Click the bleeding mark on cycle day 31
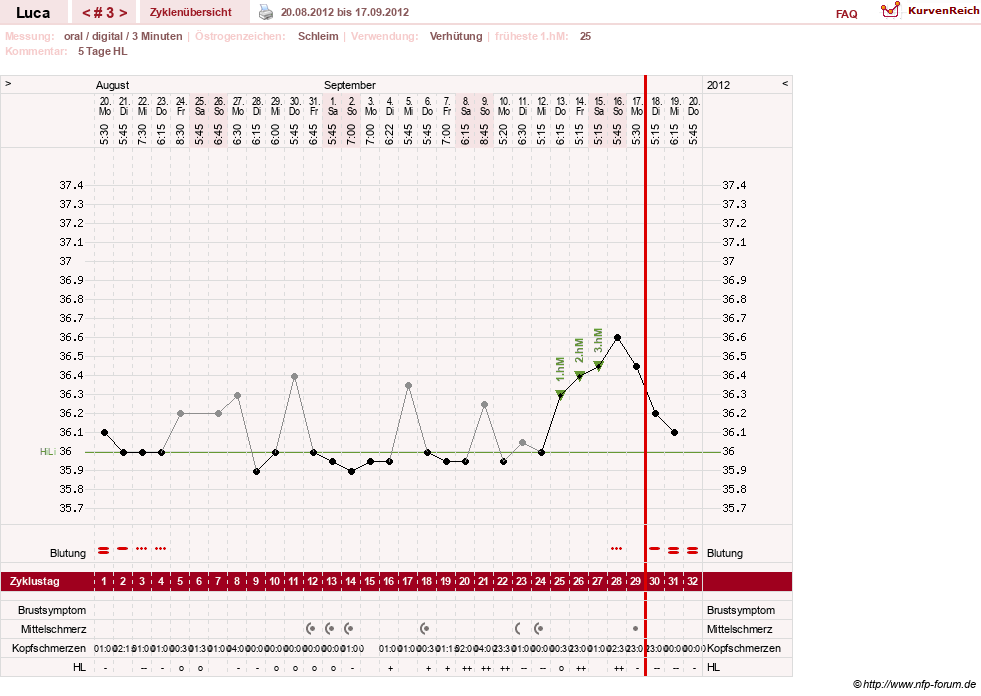Viewport: 981px width, 696px height. (x=673, y=551)
